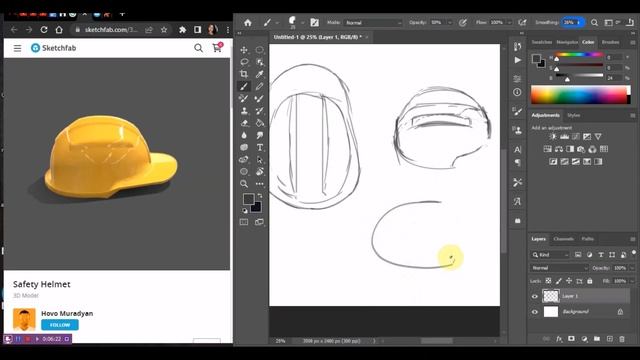Viewport: 640px width, 360px height.
Task: Toggle lock image pixels brush icon
Action: pyautogui.click(x=558, y=281)
